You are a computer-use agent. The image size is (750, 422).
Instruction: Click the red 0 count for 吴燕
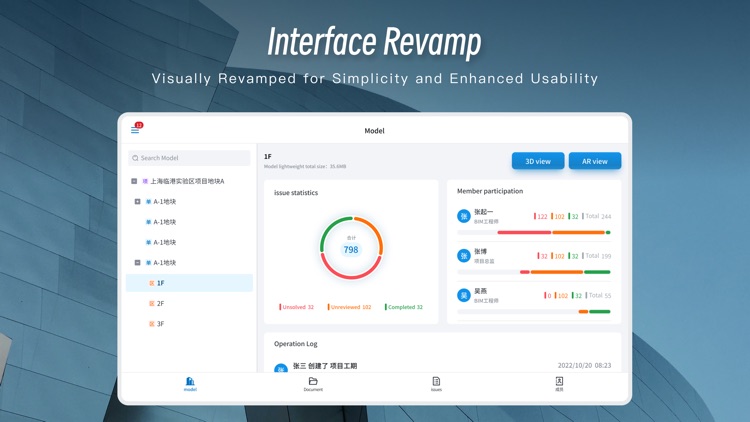click(x=548, y=295)
